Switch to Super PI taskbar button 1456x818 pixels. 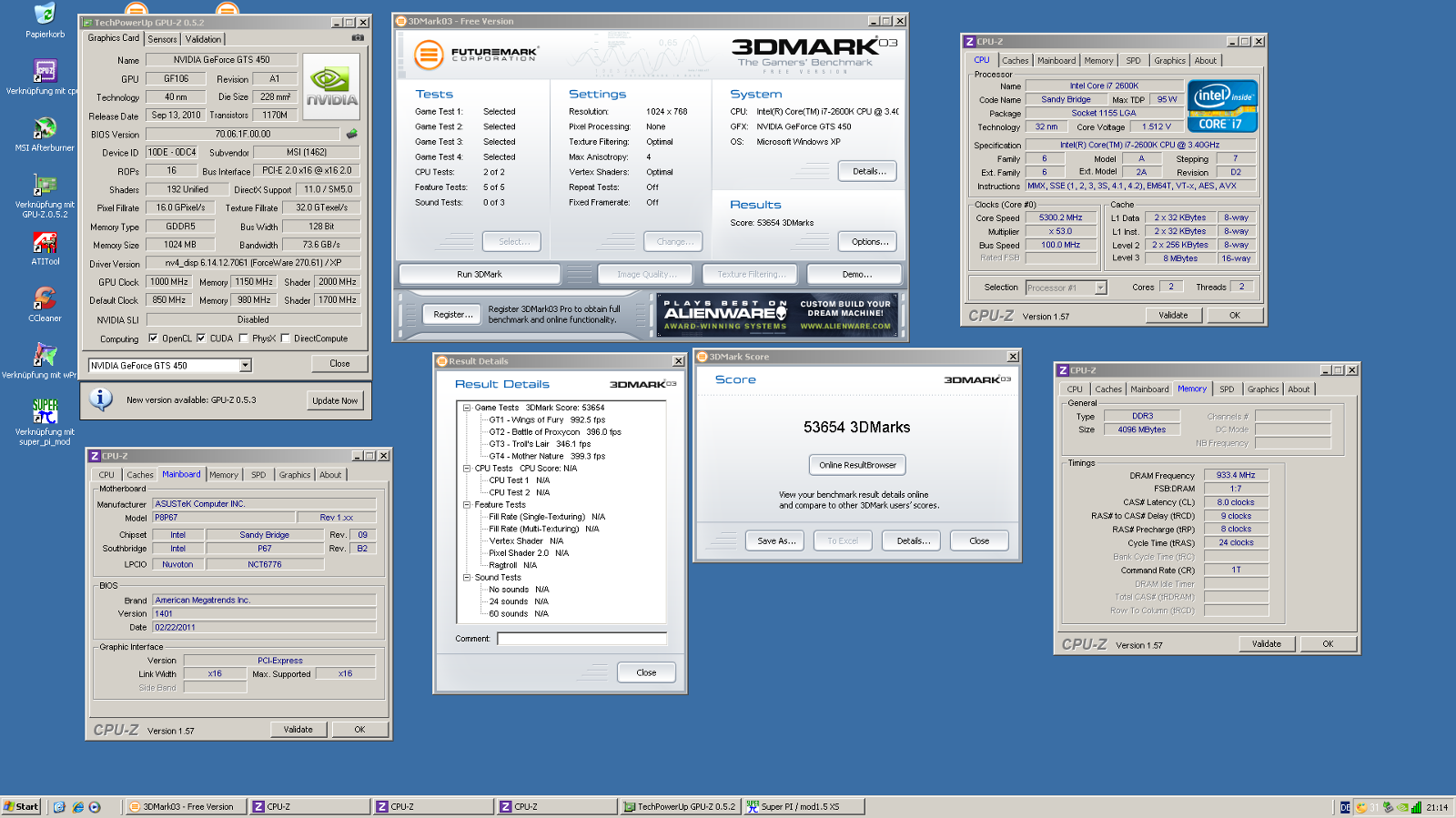pos(804,807)
